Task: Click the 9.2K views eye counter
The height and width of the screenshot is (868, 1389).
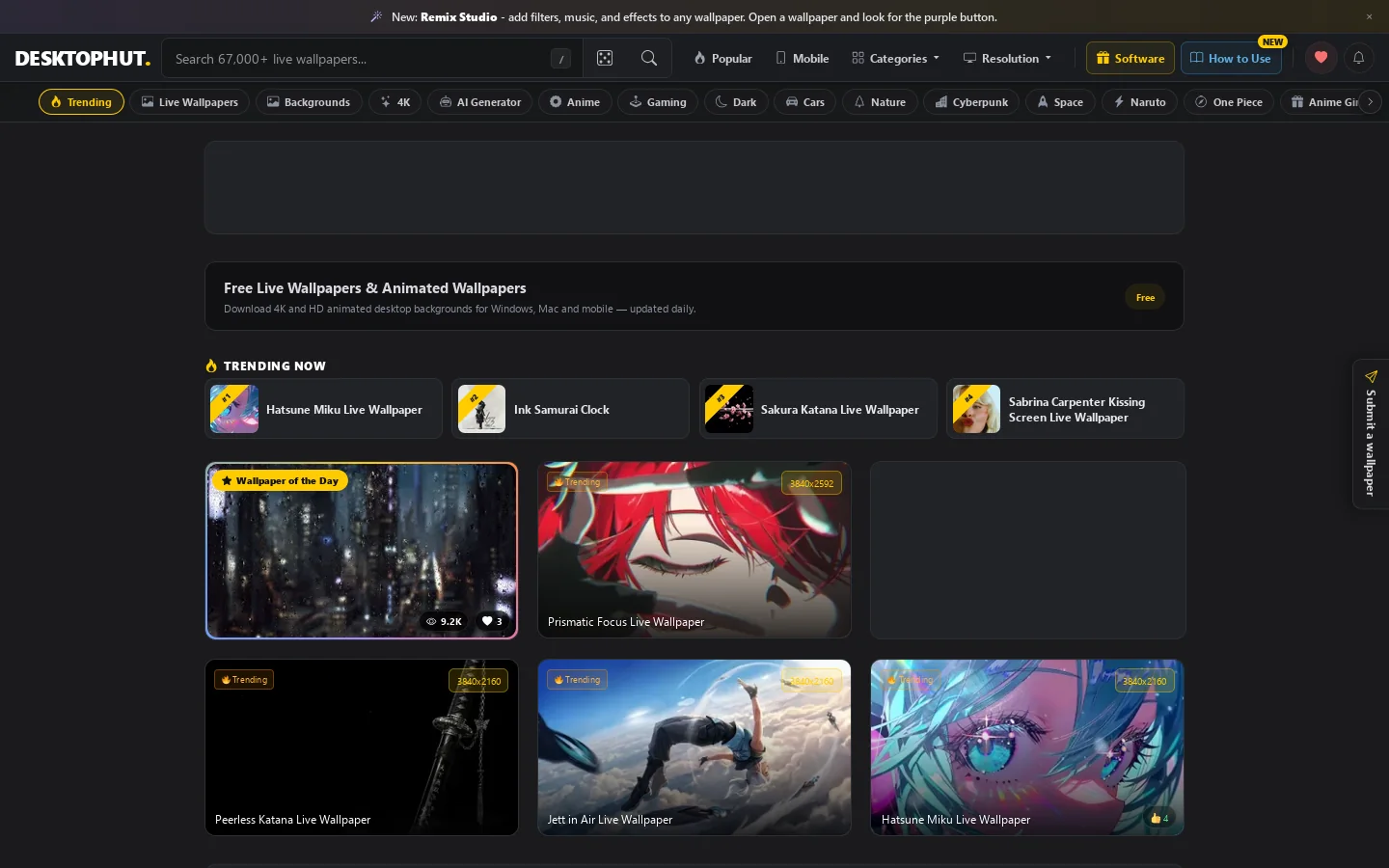Action: (444, 621)
